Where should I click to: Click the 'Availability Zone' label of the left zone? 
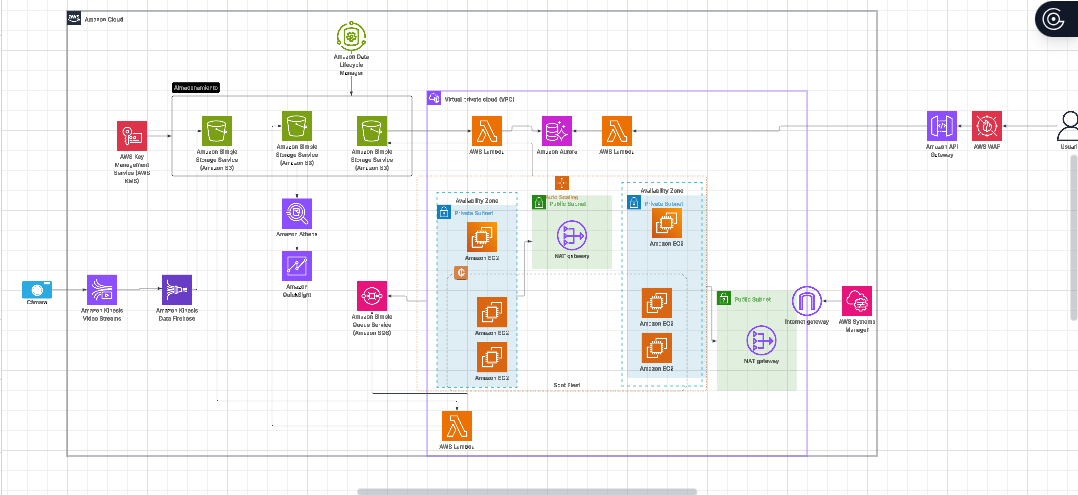478,201
